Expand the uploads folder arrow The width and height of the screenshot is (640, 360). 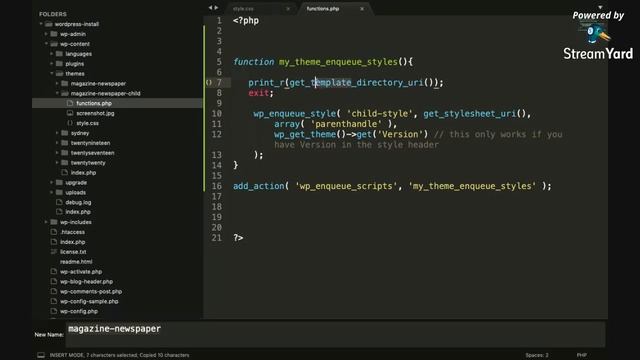[52, 192]
